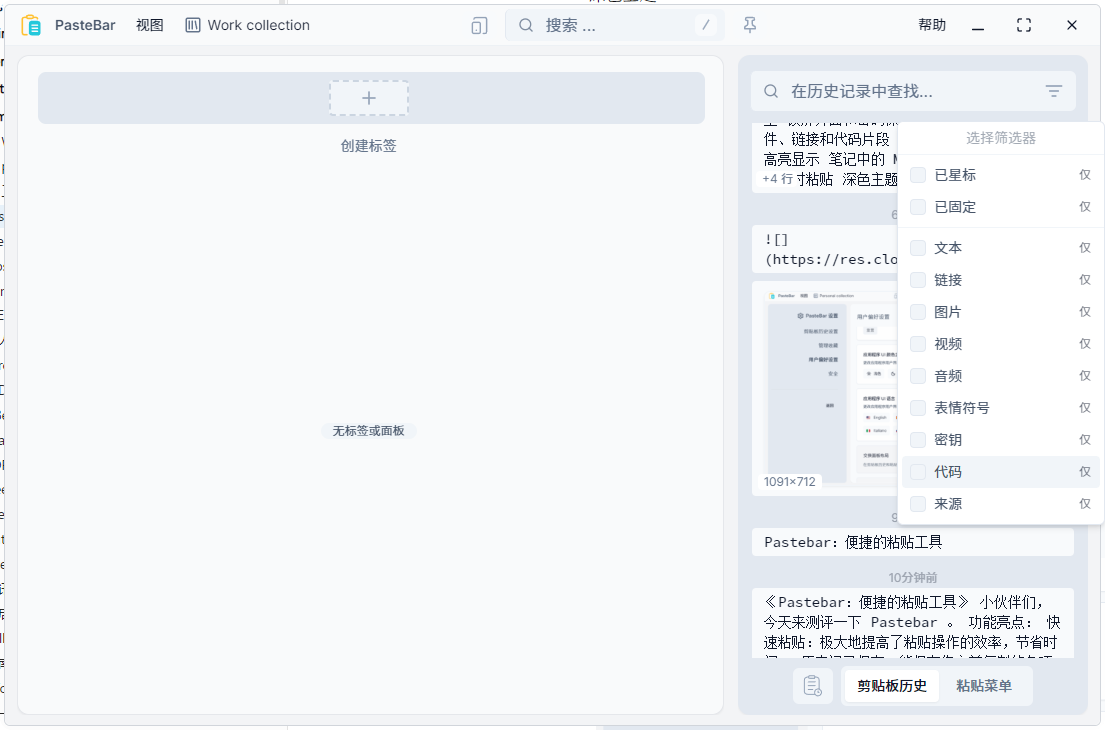Select the 剪贴板历史 tab
The image size is (1105, 730).
pos(890,686)
